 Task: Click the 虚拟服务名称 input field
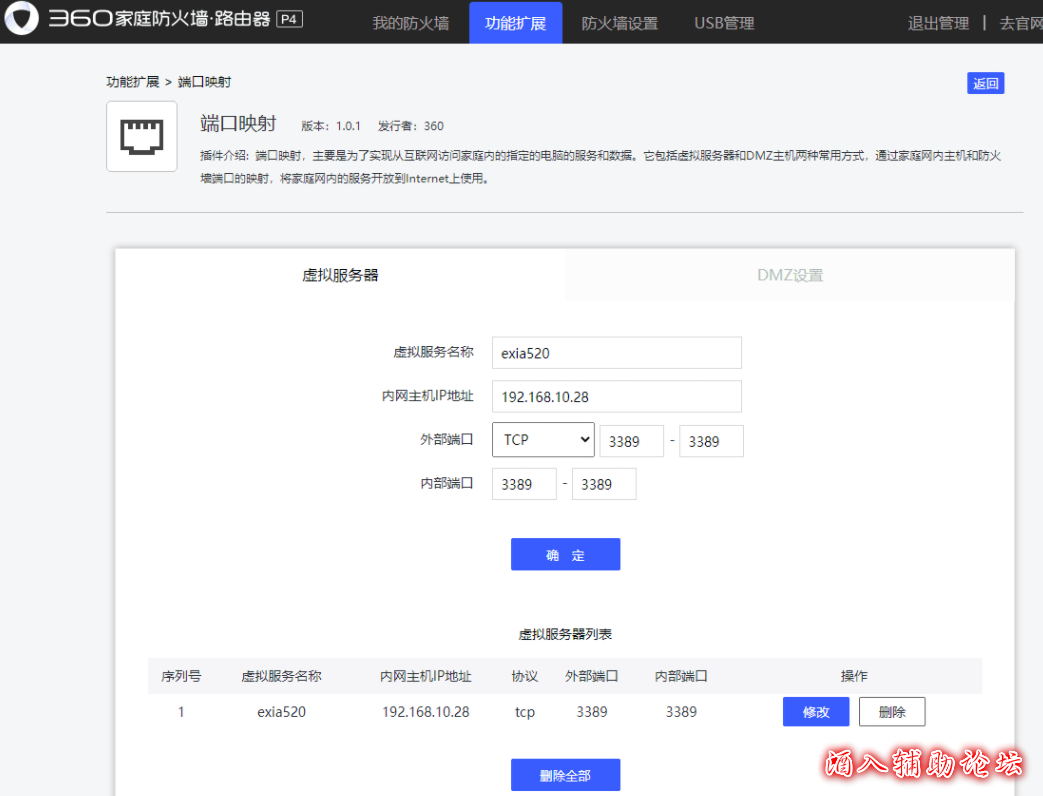pos(616,353)
